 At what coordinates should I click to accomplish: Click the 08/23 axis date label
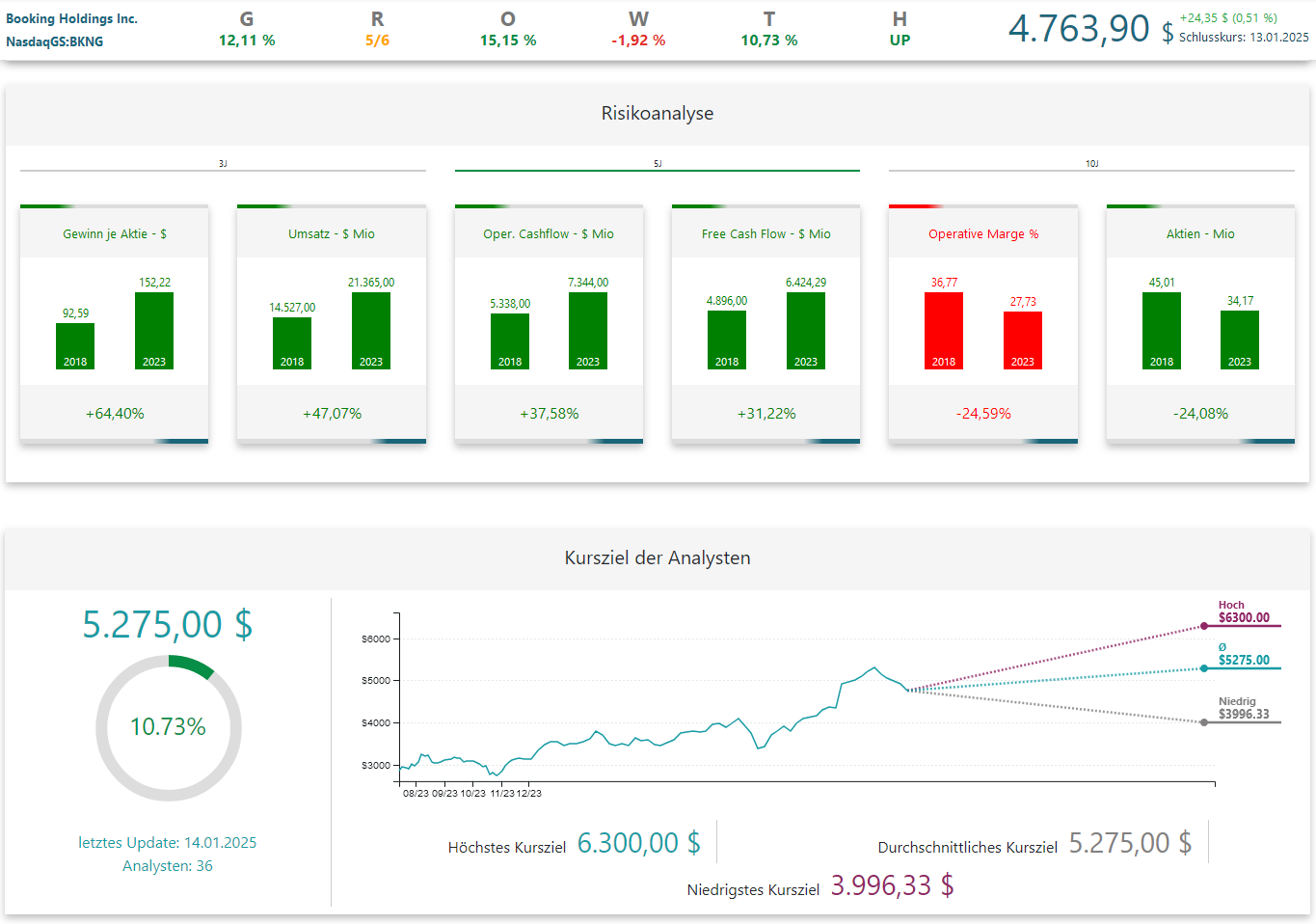coord(416,793)
